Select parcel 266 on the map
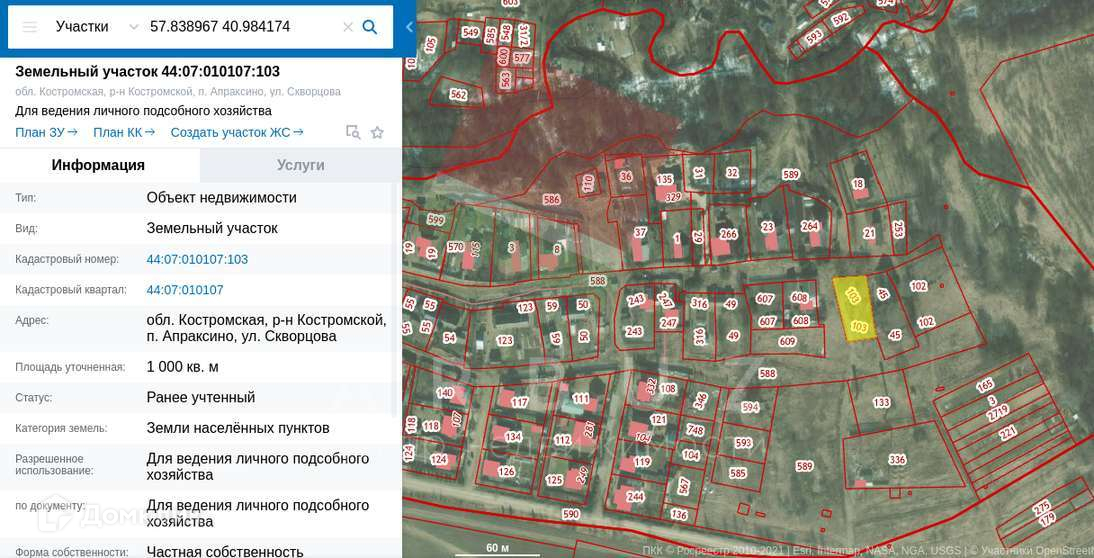 point(728,234)
